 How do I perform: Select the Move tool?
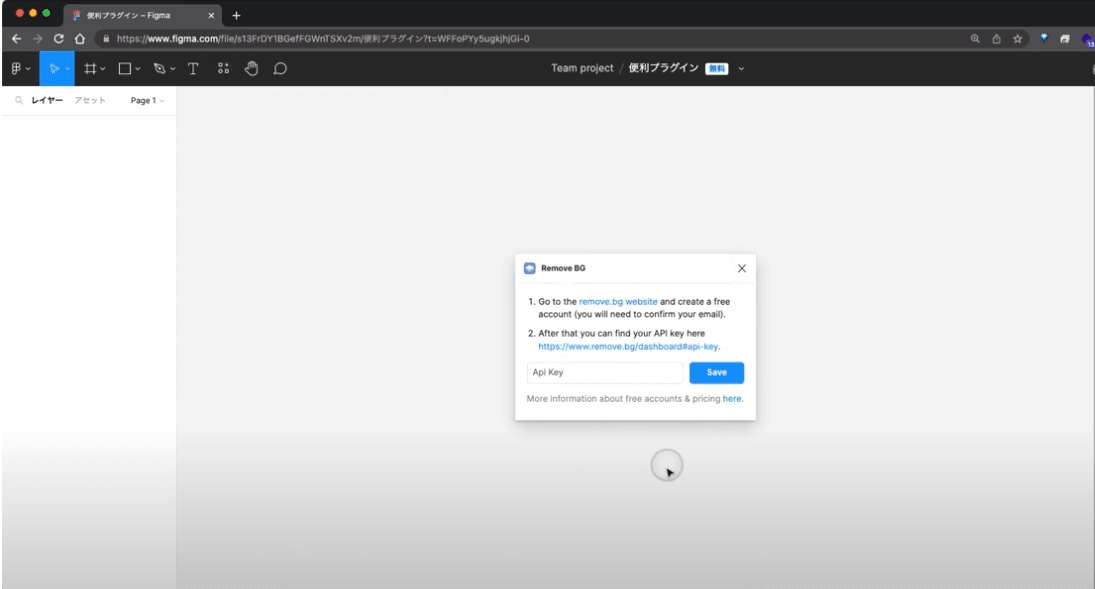(x=53, y=68)
